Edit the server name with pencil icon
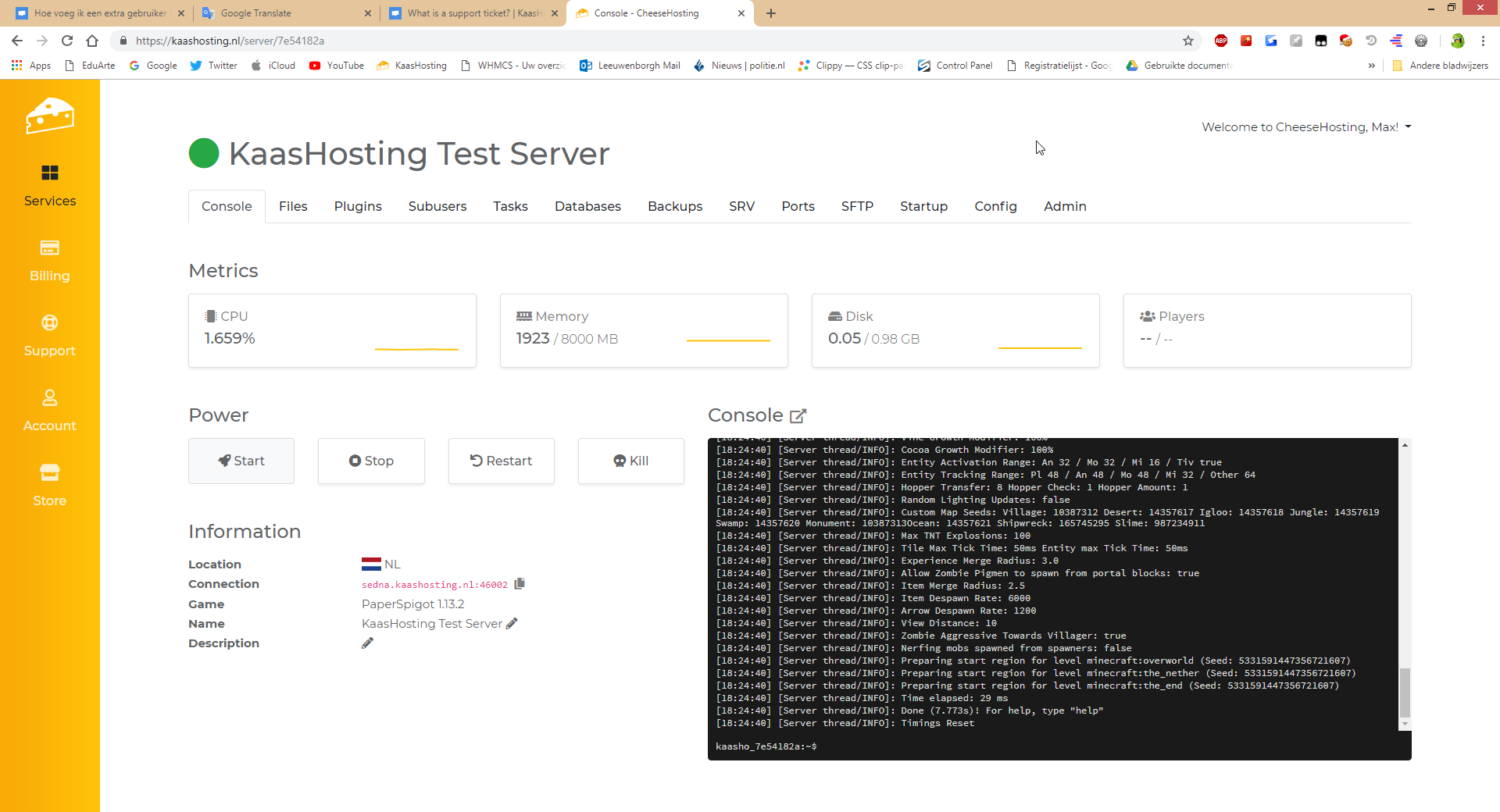This screenshot has width=1500, height=812. click(512, 624)
